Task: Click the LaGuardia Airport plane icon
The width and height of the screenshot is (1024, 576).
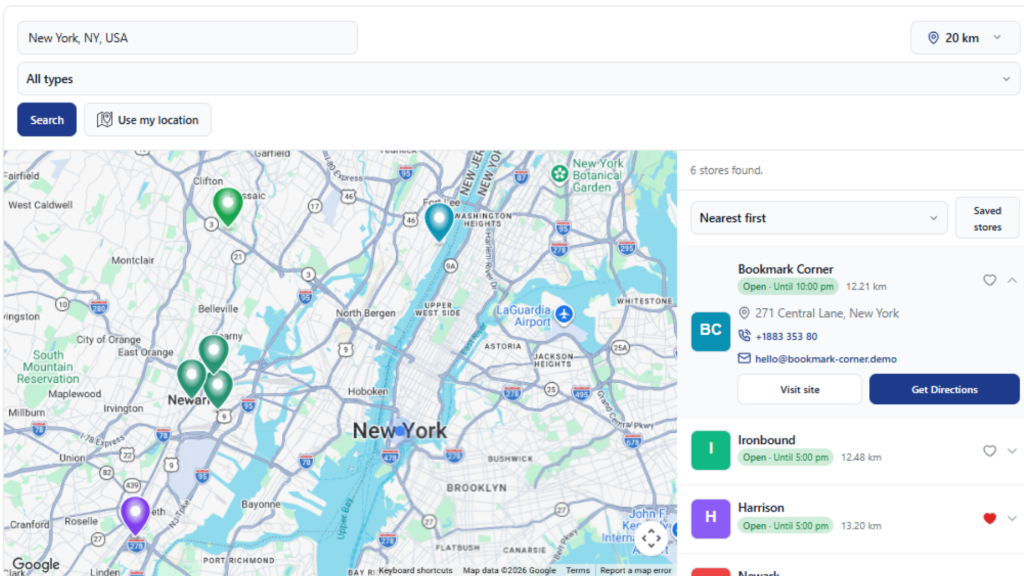Action: [564, 315]
